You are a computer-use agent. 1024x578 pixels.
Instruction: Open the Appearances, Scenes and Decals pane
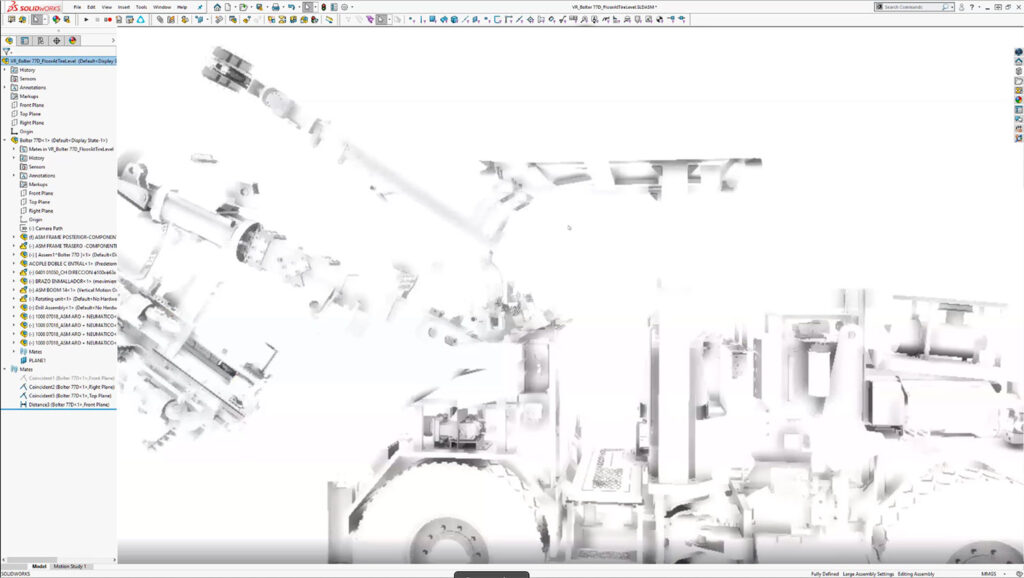pos(1016,99)
